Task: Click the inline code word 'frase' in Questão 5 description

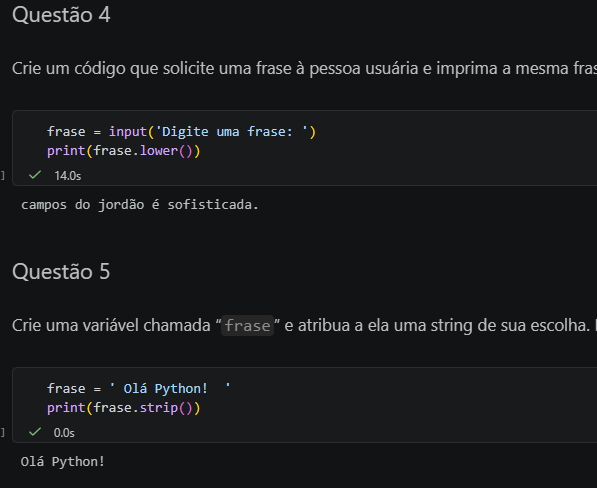Action: 247,326
